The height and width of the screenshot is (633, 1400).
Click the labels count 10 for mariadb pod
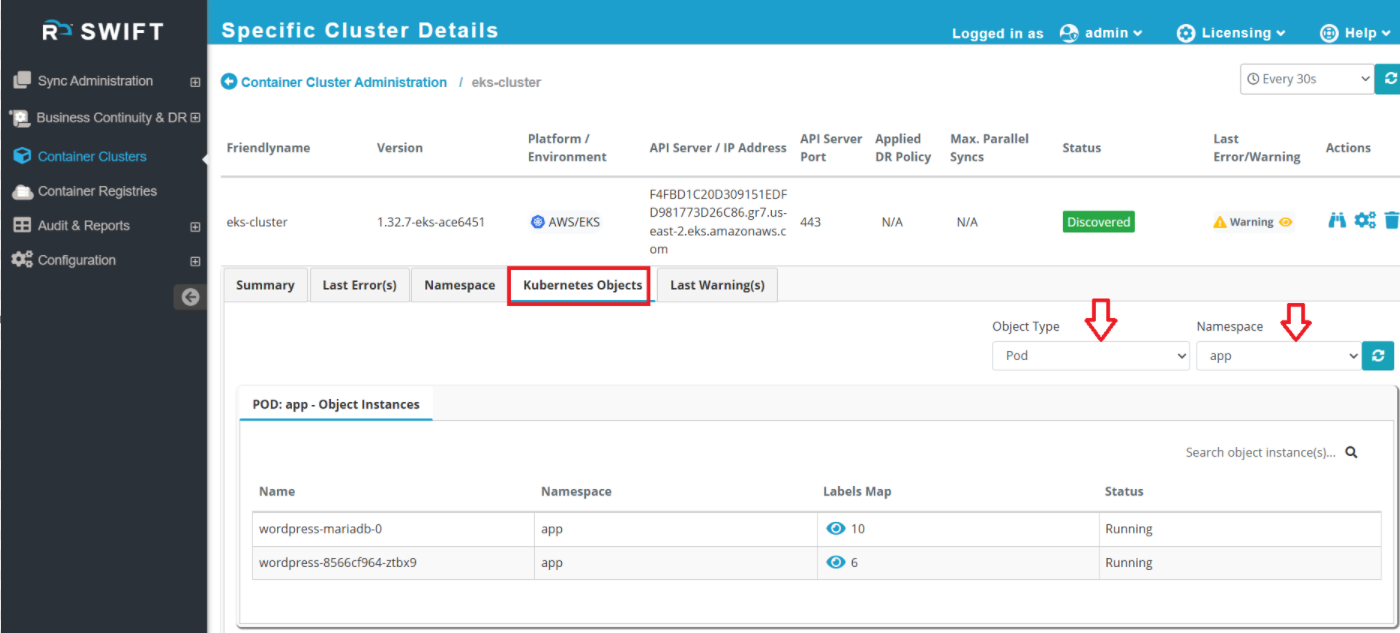(x=858, y=529)
